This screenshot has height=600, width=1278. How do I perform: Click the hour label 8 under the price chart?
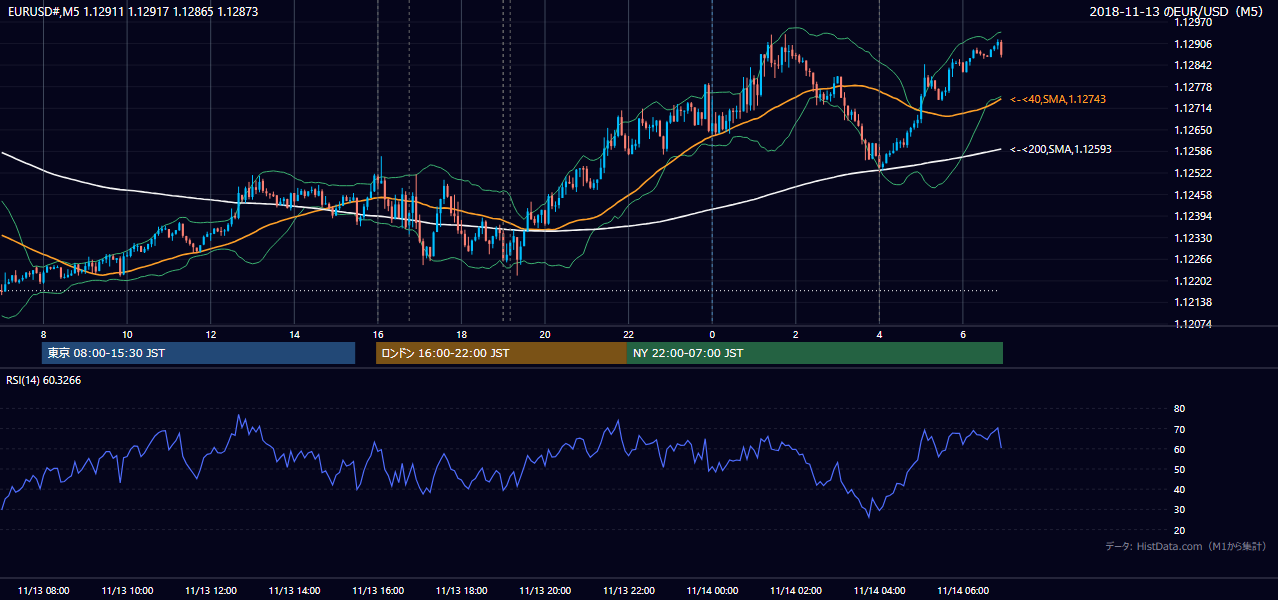43,333
